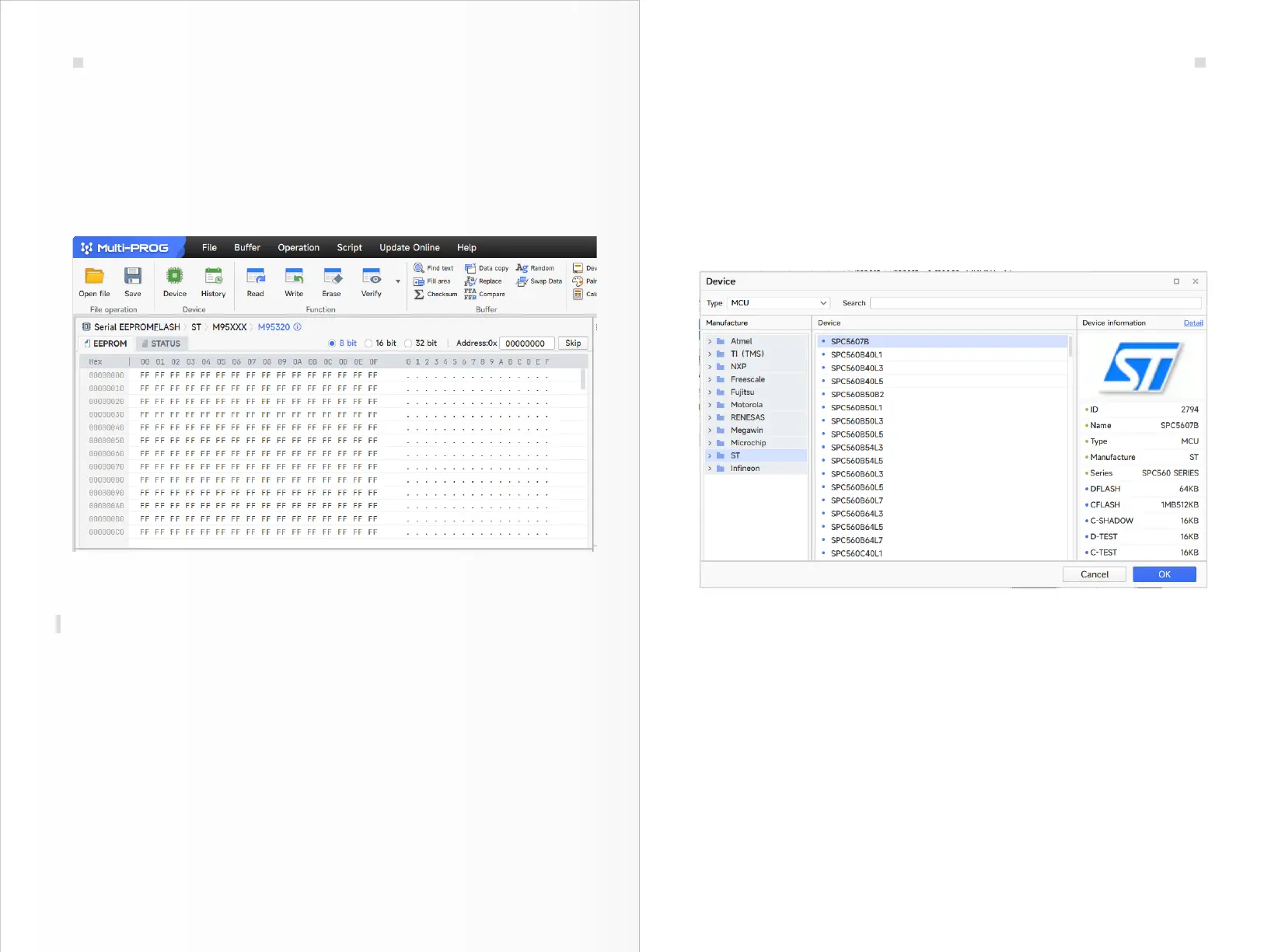The image size is (1278, 952).
Task: Click the Skip button
Action: 573,343
